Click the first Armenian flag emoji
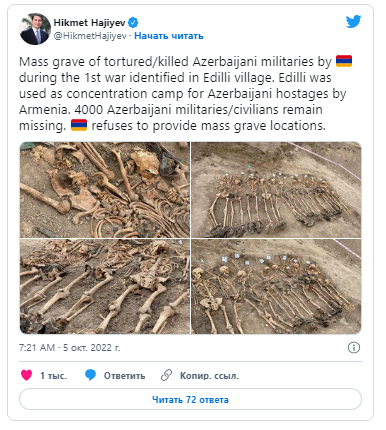Screen dimensions: 386x430 (344, 61)
